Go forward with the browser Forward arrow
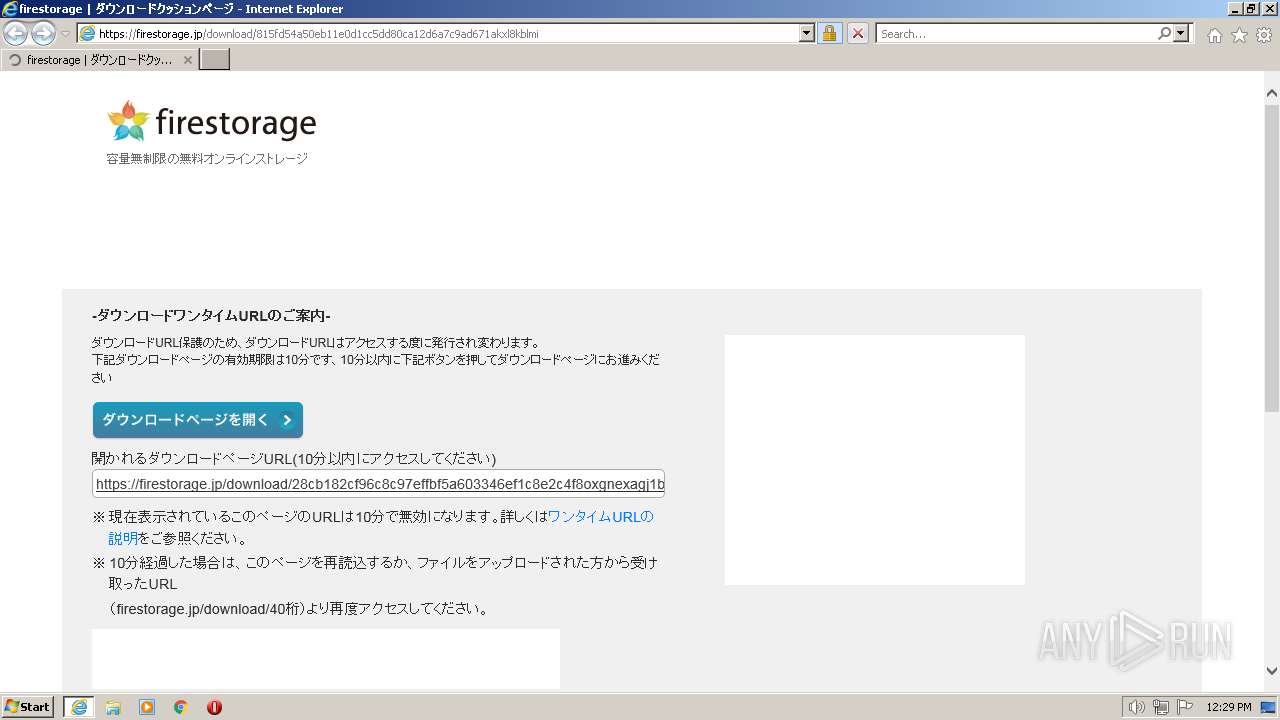1280x720 pixels. [43, 33]
